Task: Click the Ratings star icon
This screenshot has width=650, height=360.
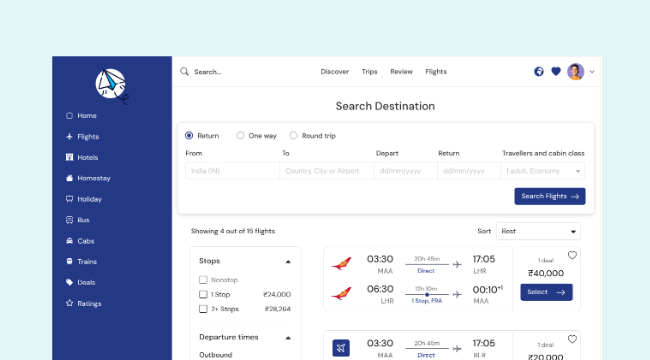Action: point(69,303)
